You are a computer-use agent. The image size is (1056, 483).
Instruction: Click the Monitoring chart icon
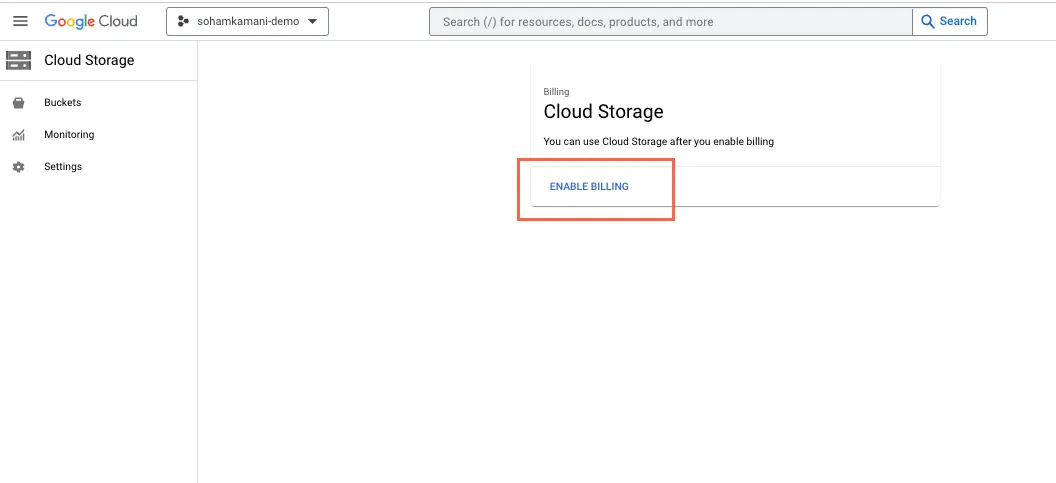(18, 135)
